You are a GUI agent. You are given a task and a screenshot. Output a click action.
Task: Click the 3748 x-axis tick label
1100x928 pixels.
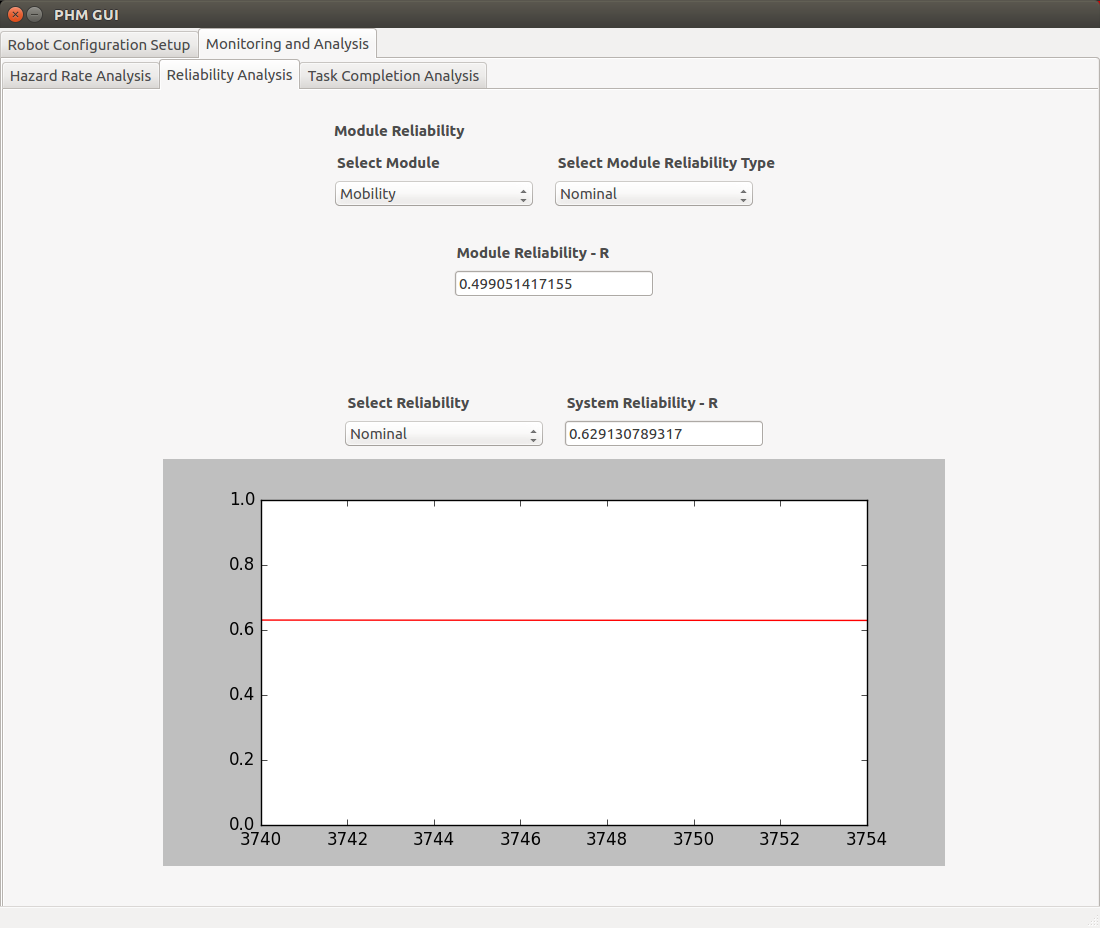click(607, 839)
